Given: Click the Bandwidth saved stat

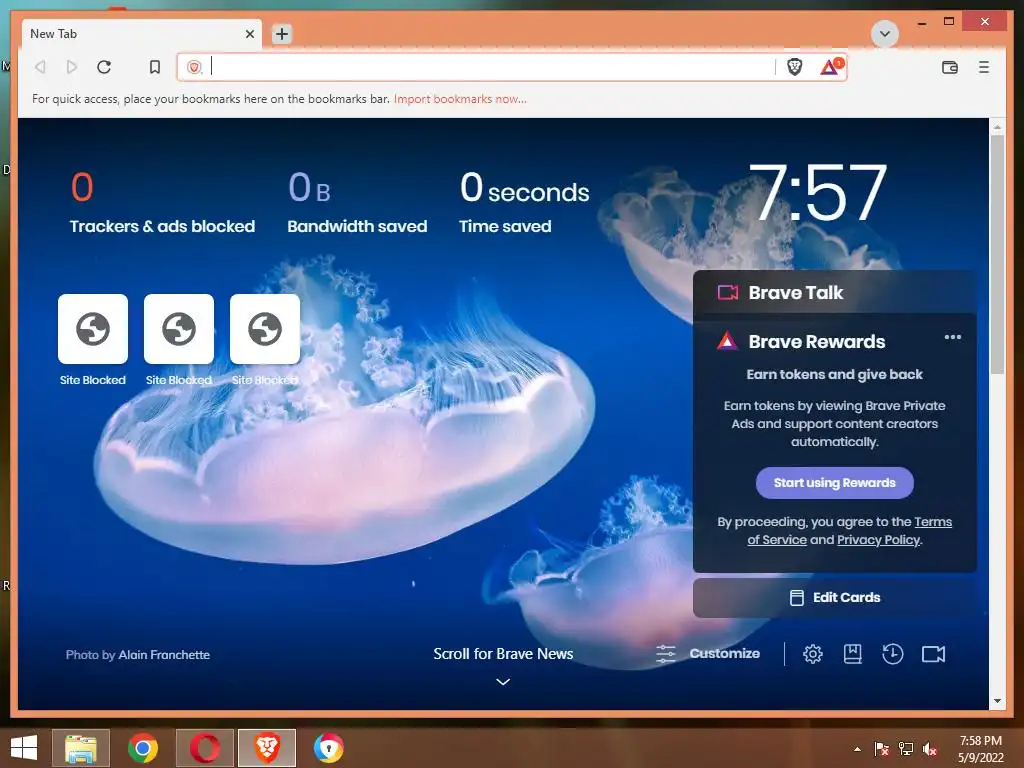Looking at the screenshot, I should coord(357,202).
